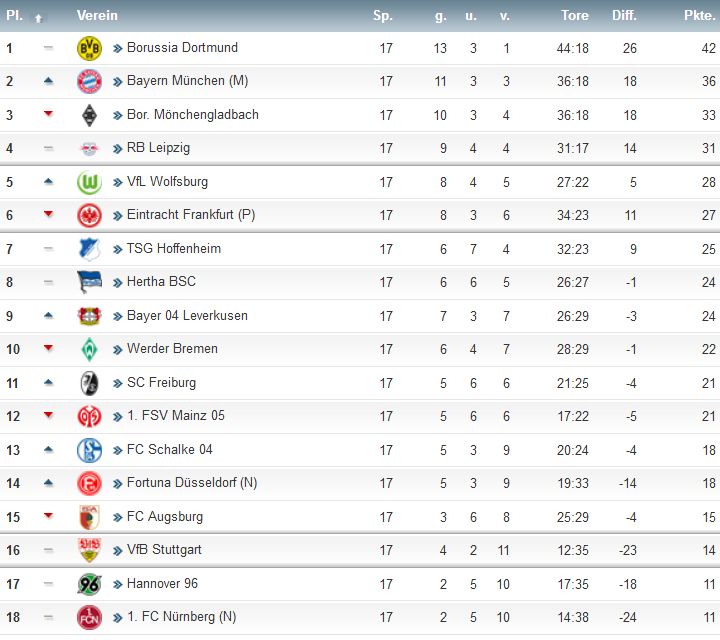
Task: Click the Verein column header
Action: coord(97,16)
